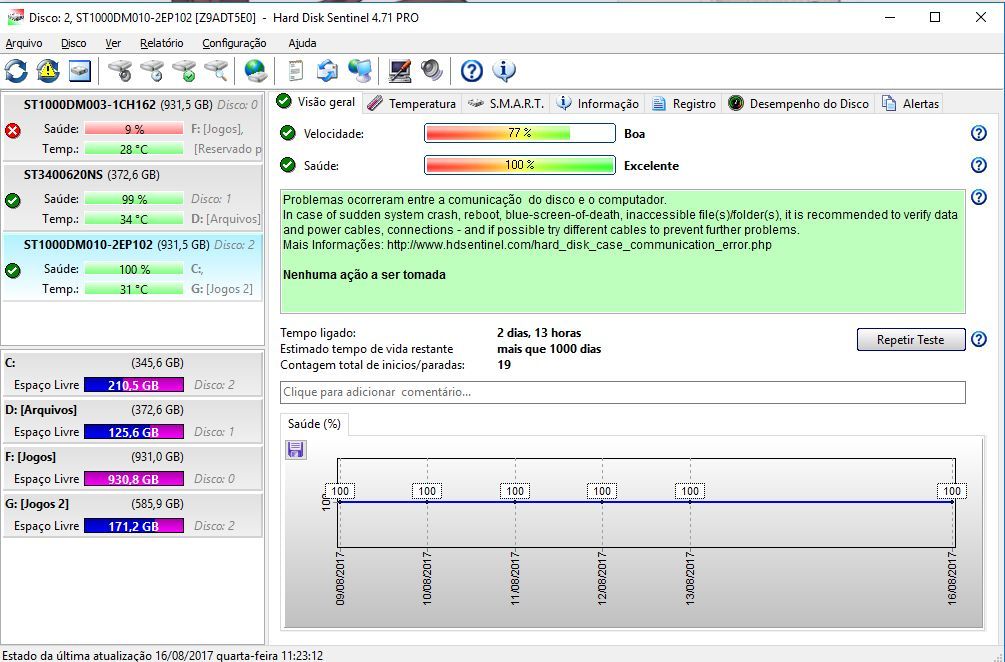The height and width of the screenshot is (662, 1005).
Task: Click the blue info bubble about icon
Action: [504, 70]
